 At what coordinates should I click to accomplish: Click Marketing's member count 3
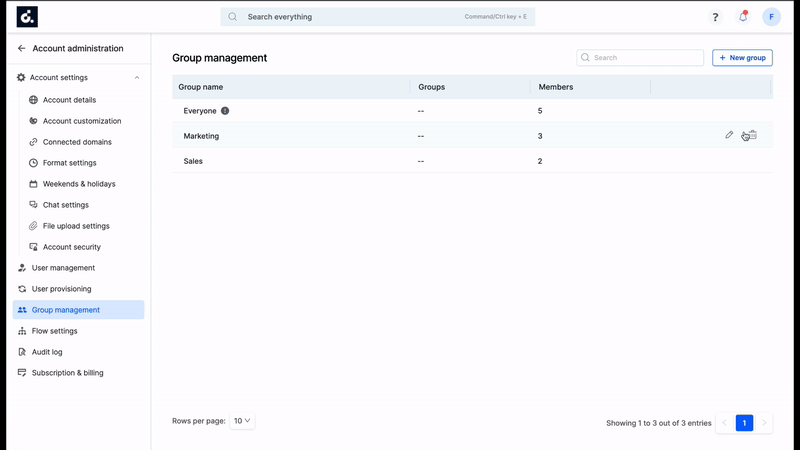[540, 136]
